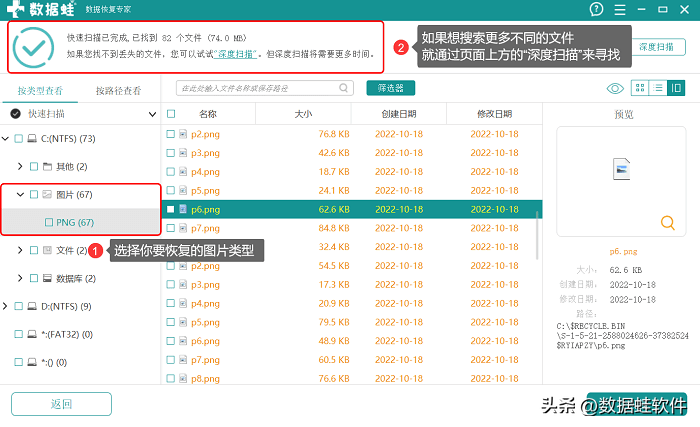Image resolution: width=700 pixels, height=427 pixels.
Task: Toggle the select-all checkbox in header
Action: click(171, 114)
